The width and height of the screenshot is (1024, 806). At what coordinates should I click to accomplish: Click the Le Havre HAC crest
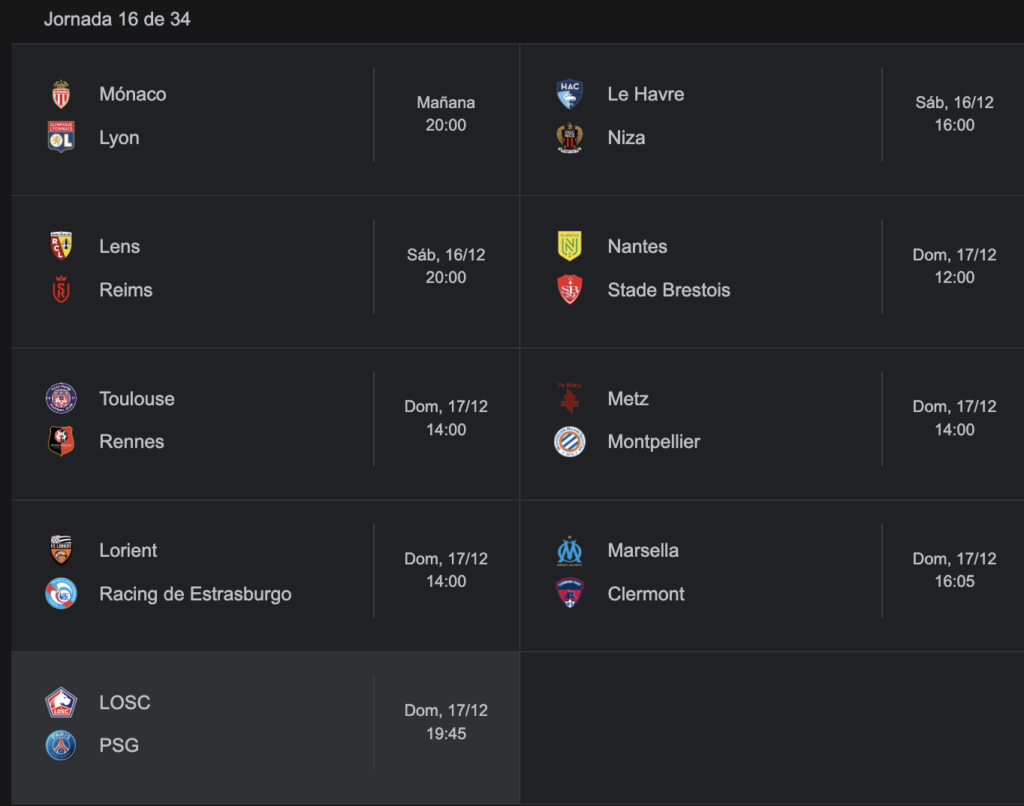click(x=569, y=94)
